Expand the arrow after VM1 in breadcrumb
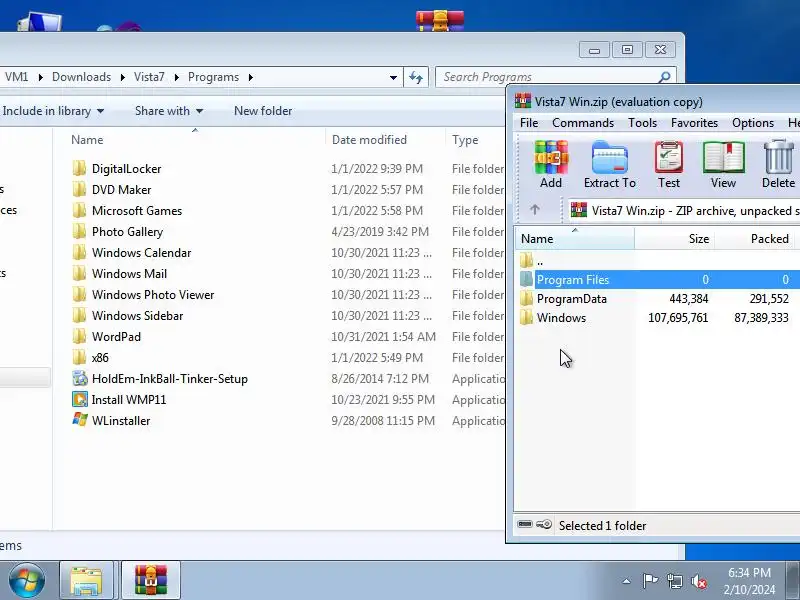Screen dimensions: 800x600 40,77
